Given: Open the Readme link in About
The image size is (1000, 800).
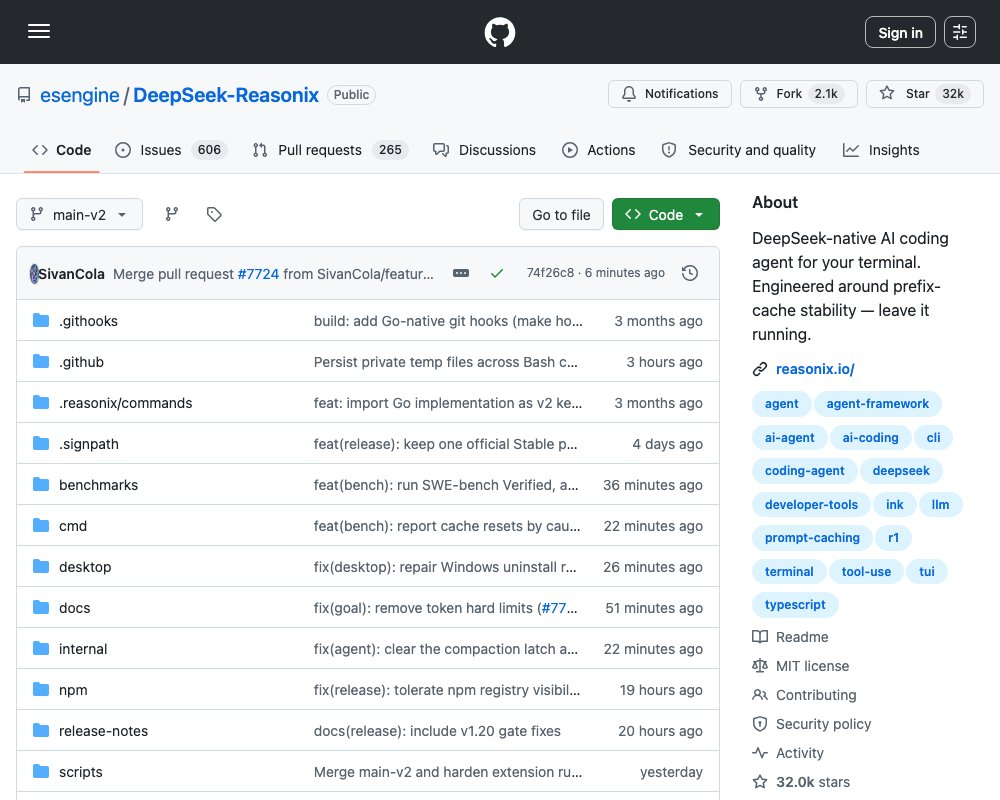Looking at the screenshot, I should click(x=790, y=637).
